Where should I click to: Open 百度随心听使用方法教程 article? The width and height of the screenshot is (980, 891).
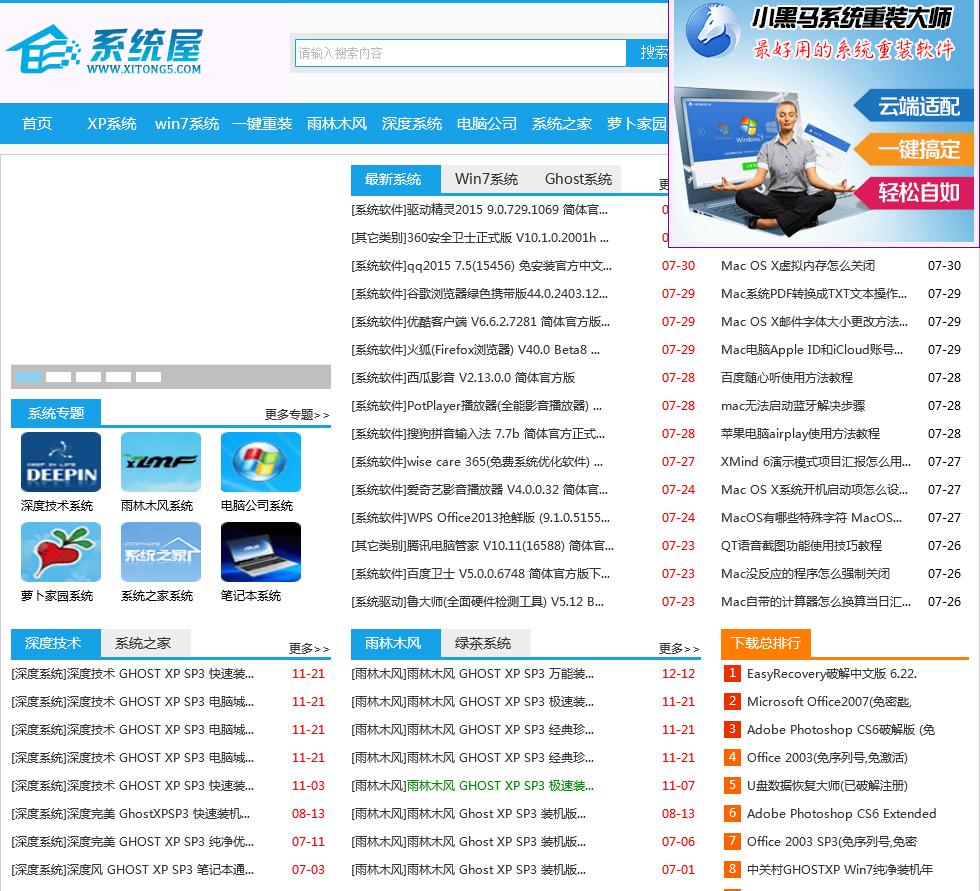click(787, 378)
